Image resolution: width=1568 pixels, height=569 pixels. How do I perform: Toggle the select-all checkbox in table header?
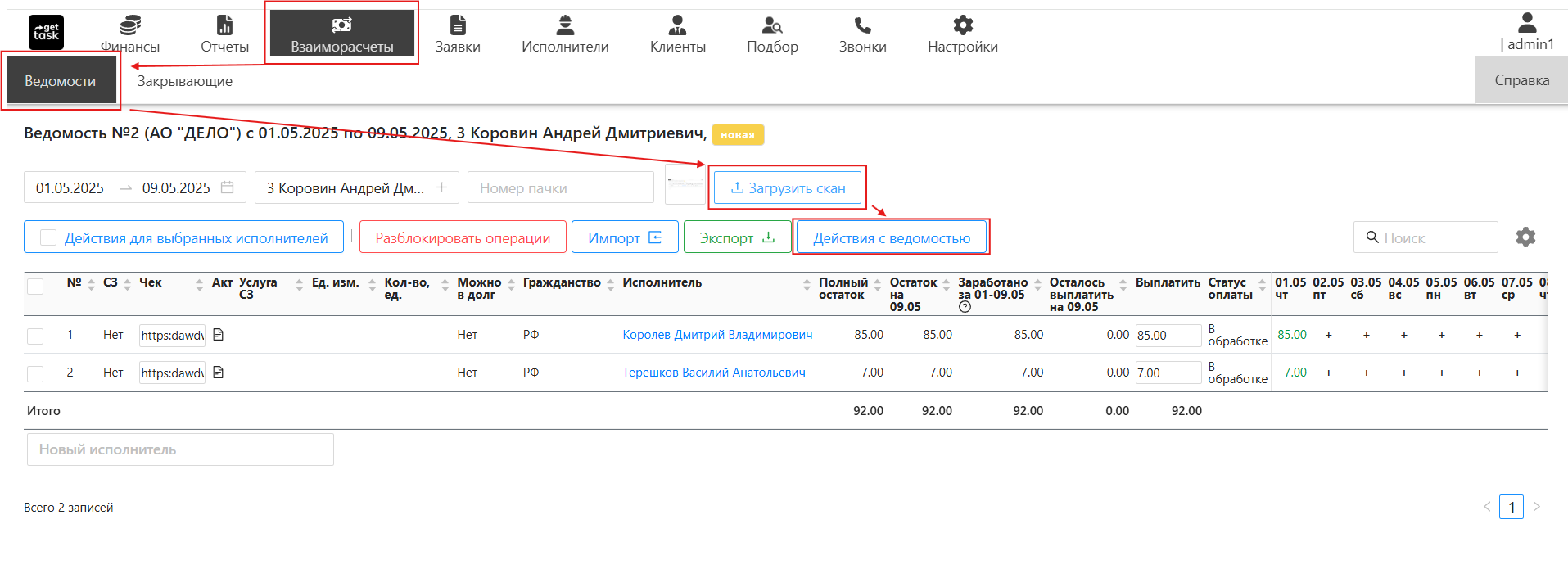[35, 286]
